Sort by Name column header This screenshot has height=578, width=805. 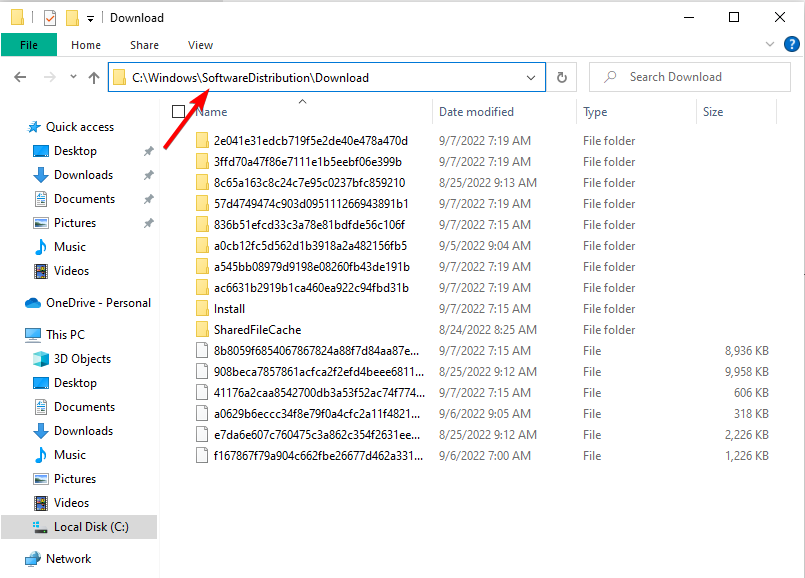pyautogui.click(x=210, y=112)
